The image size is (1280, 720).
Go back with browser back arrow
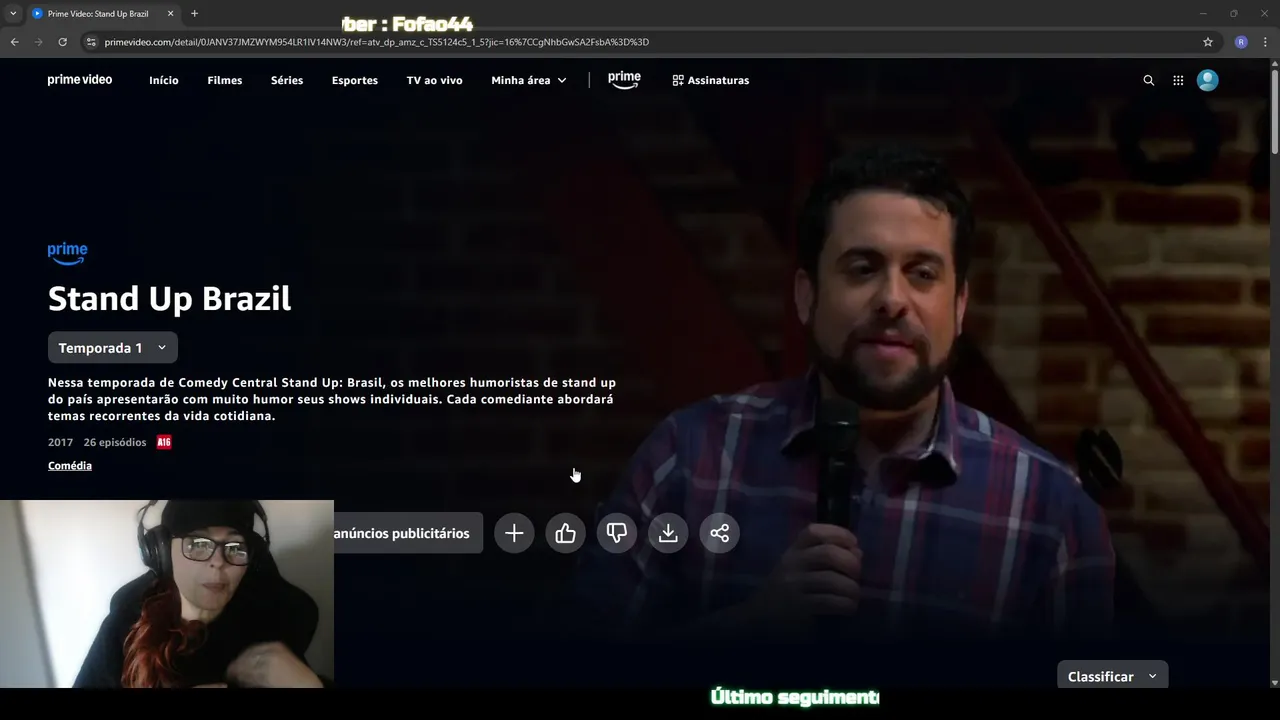point(14,42)
